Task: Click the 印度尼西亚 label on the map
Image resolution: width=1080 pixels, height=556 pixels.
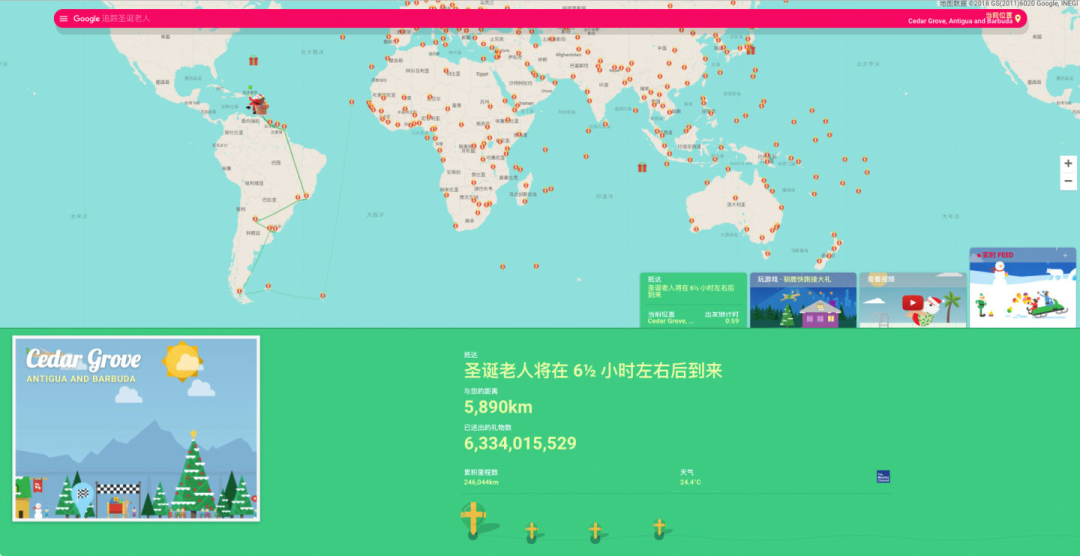Action: [689, 147]
